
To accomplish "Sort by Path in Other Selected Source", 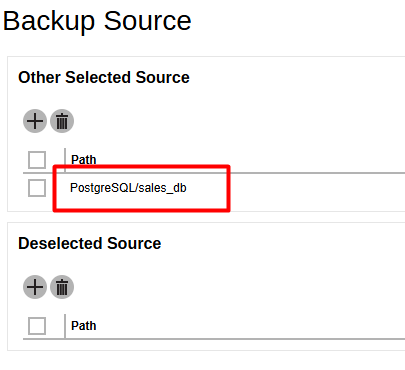I will (84, 160).
